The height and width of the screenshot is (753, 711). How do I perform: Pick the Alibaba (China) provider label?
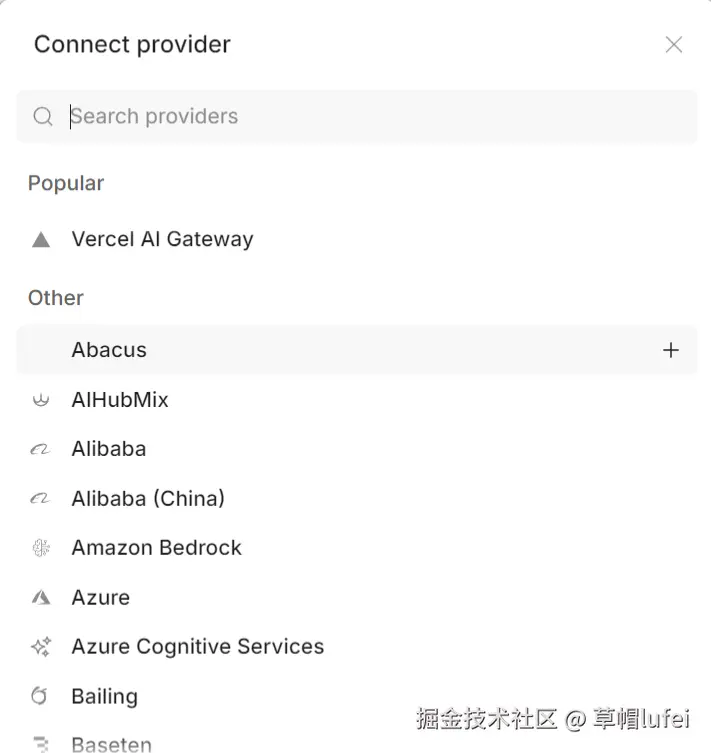[x=148, y=498]
